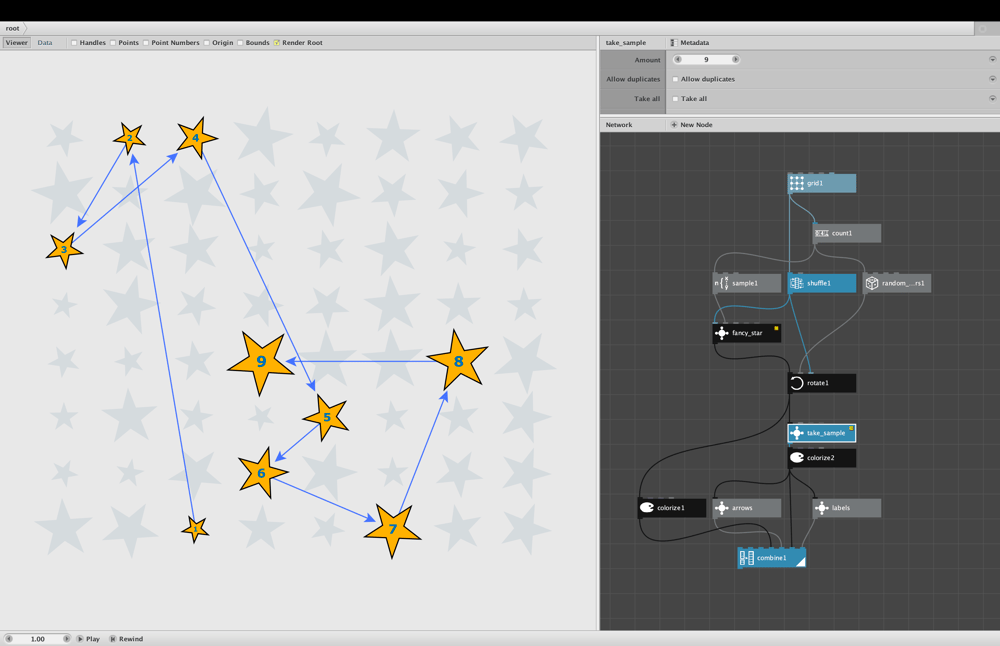Toggle the Point Numbers checkbox
1000x646 pixels.
pyautogui.click(x=145, y=43)
